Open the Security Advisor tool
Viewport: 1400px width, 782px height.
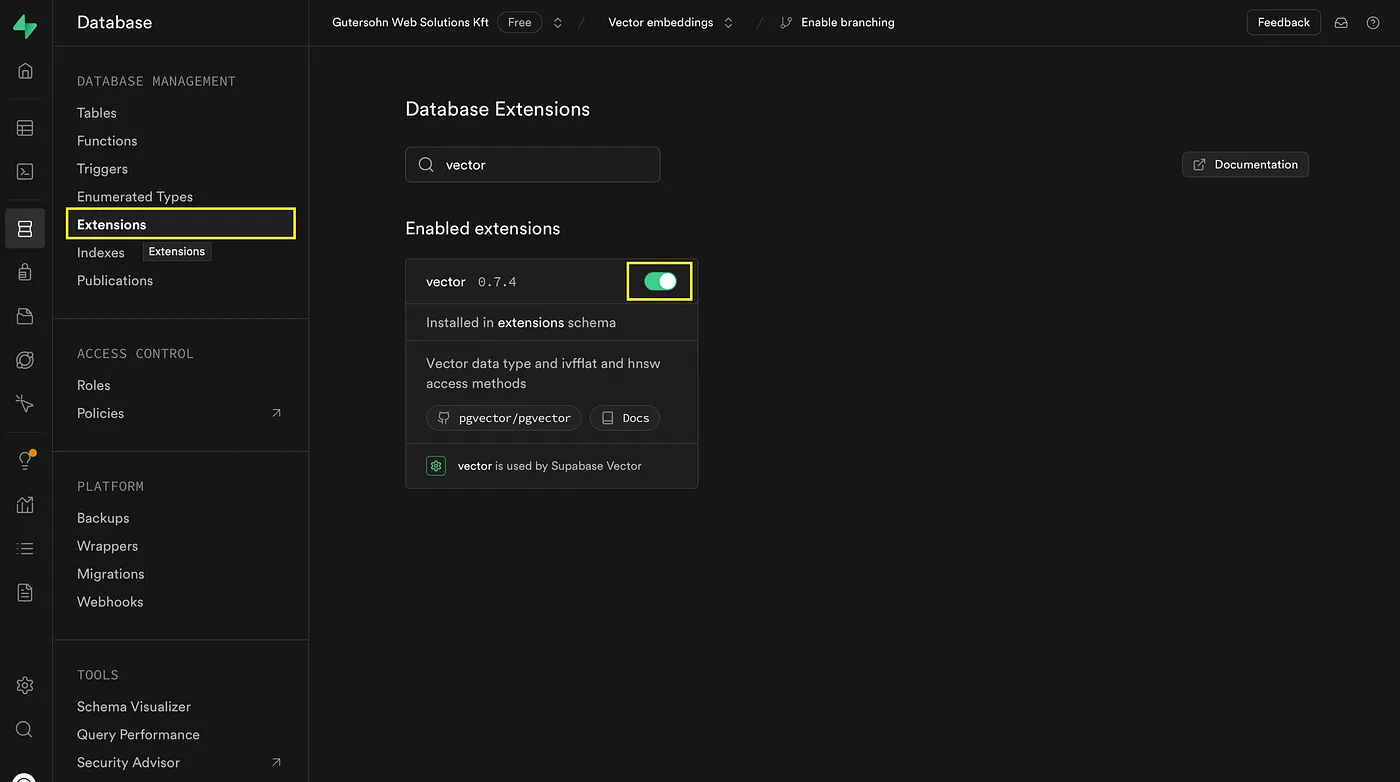tap(129, 762)
